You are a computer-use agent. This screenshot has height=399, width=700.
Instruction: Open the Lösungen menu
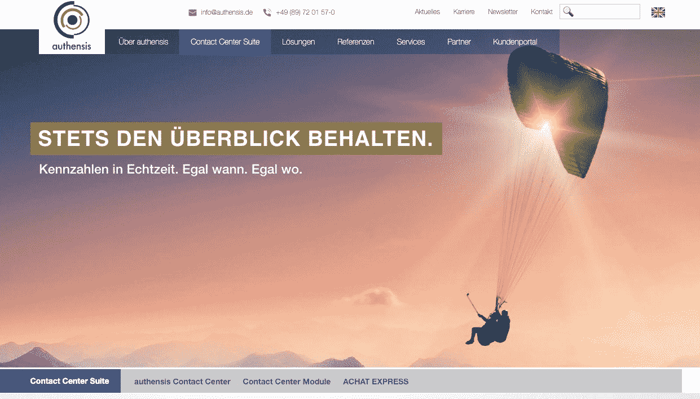point(298,42)
